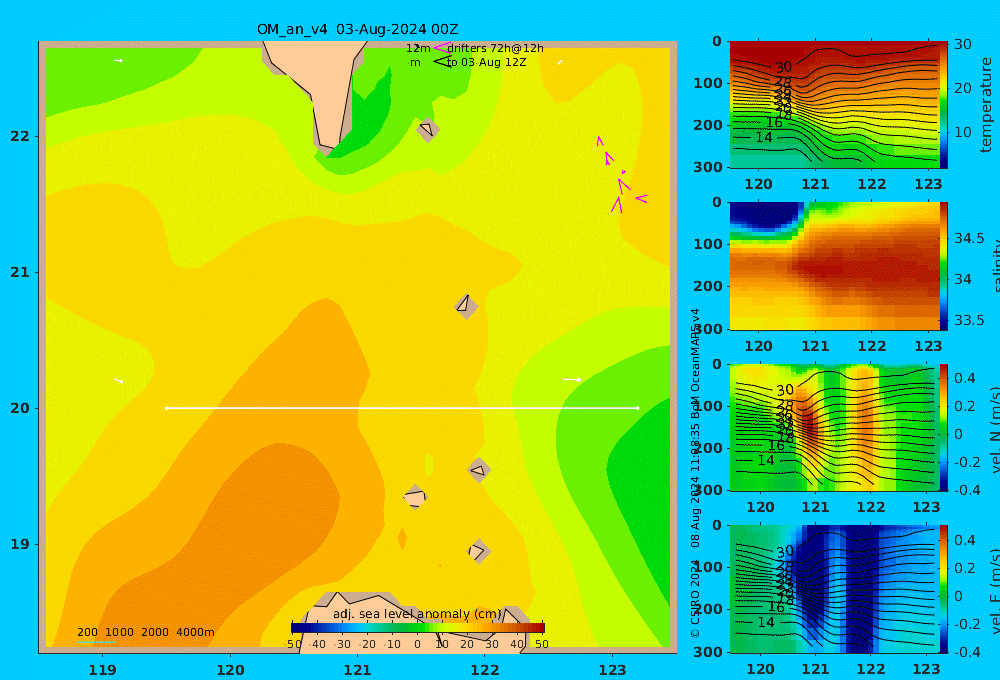Click the '0' tick on the sea level colorbar
This screenshot has width=1000, height=680.
coord(417,644)
